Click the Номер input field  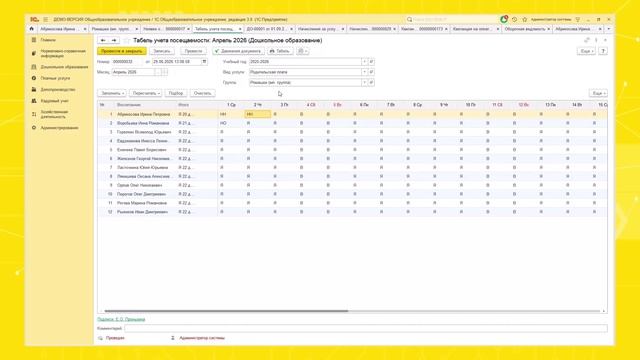click(x=127, y=62)
